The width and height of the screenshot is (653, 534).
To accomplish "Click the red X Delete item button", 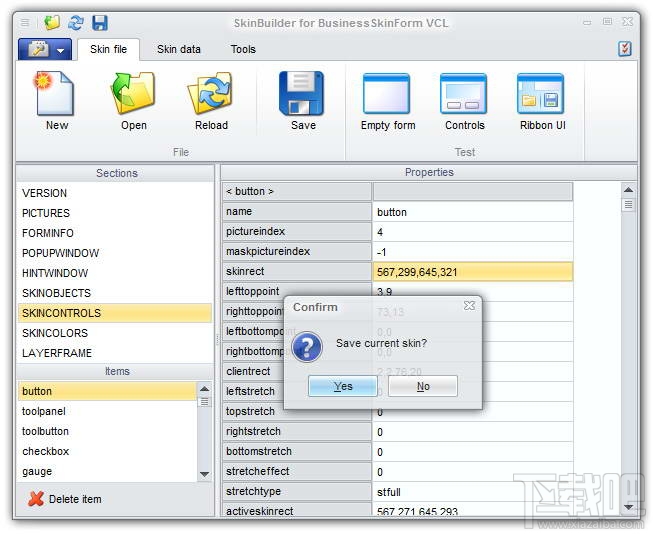I will click(65, 499).
